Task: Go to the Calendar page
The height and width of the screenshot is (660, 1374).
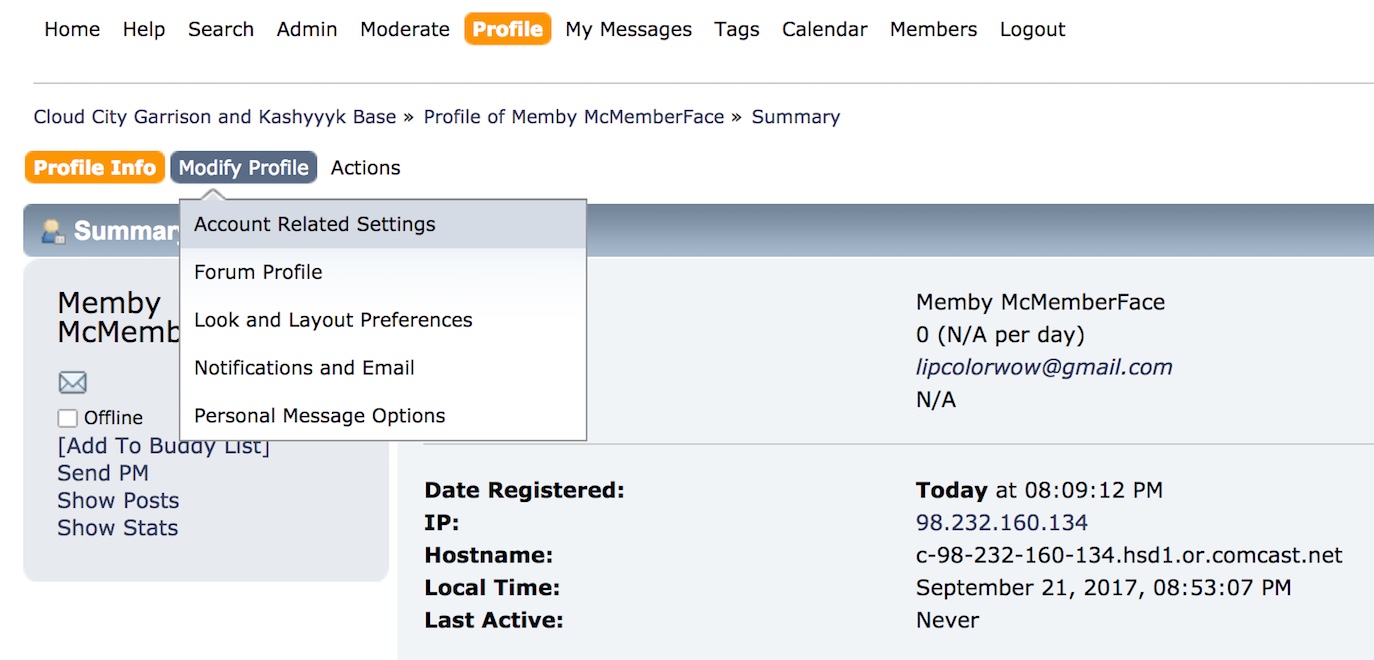Action: (825, 29)
